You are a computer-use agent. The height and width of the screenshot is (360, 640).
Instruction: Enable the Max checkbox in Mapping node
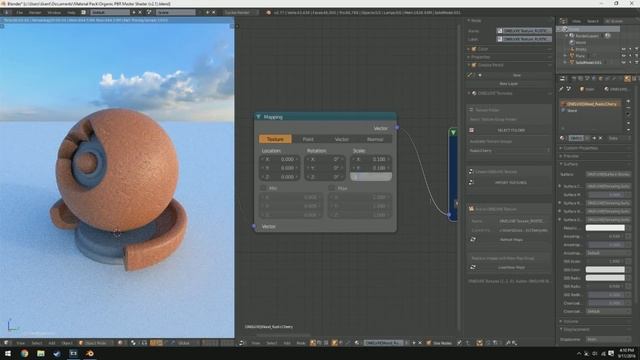332,188
